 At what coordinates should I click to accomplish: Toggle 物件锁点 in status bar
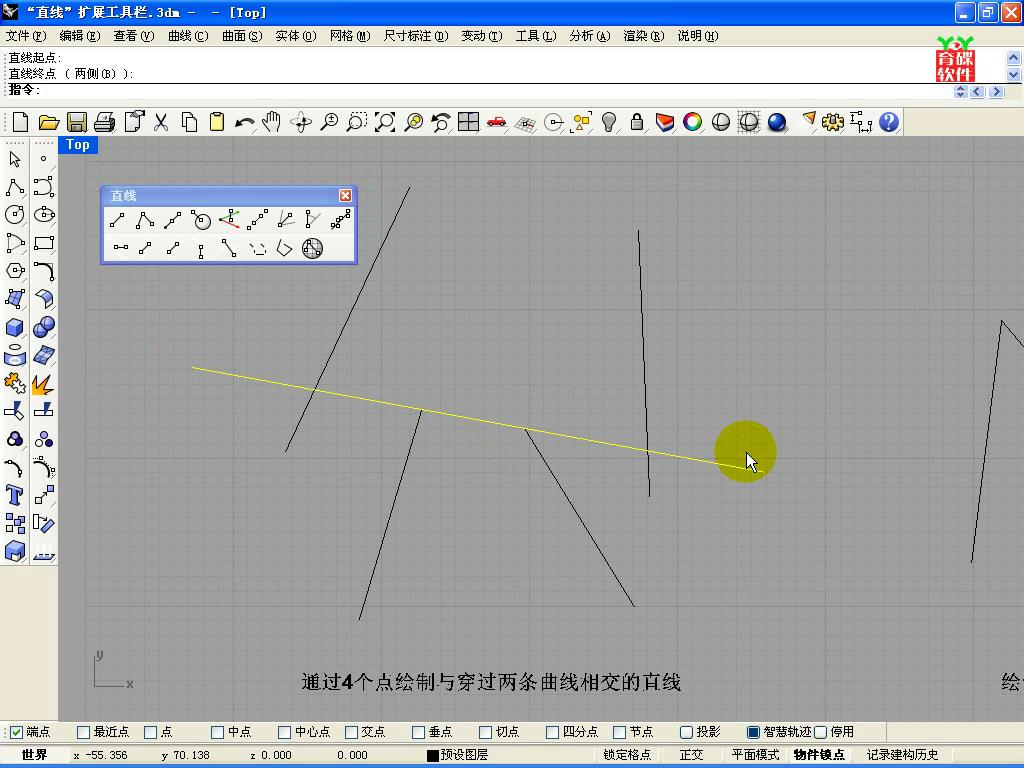[x=819, y=755]
